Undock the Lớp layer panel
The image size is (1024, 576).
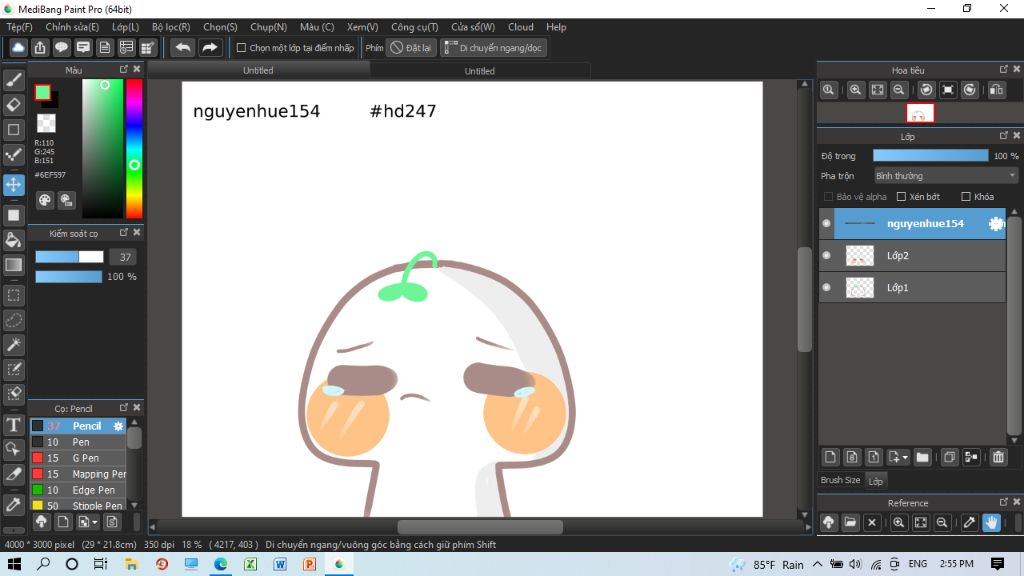(1004, 136)
